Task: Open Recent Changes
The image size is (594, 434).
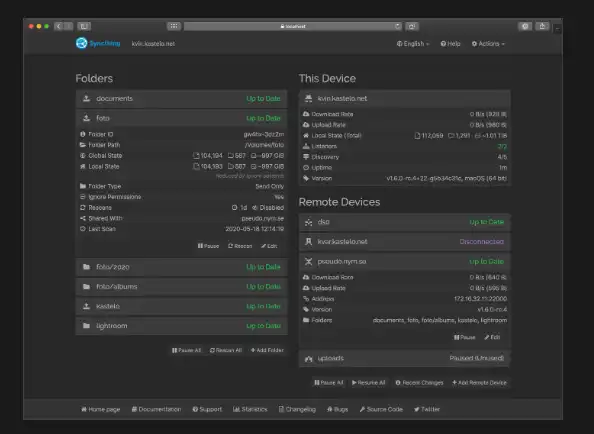Action: pyautogui.click(x=419, y=383)
